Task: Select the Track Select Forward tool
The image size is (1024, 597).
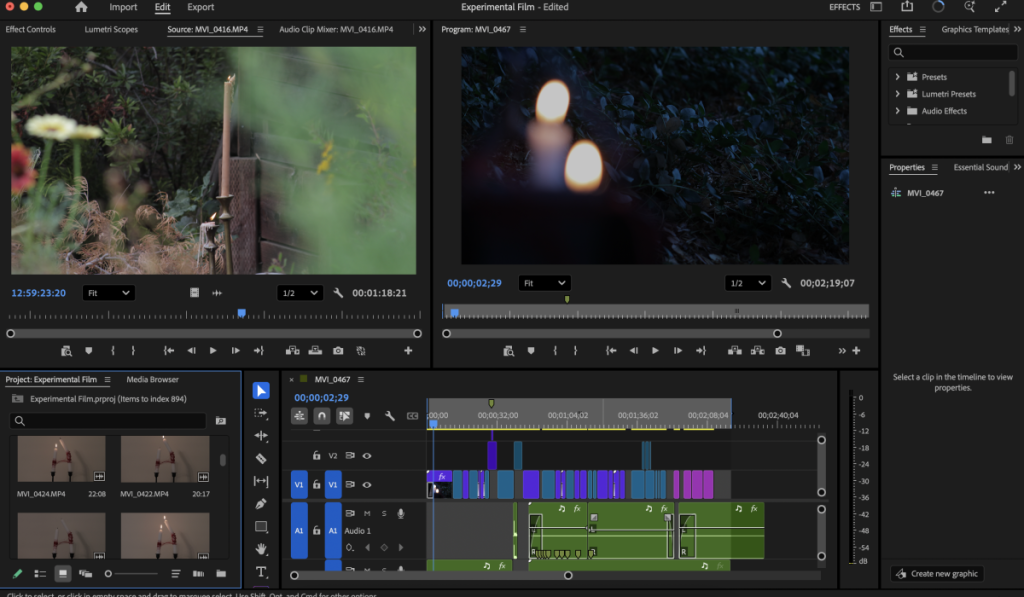Action: [261, 413]
